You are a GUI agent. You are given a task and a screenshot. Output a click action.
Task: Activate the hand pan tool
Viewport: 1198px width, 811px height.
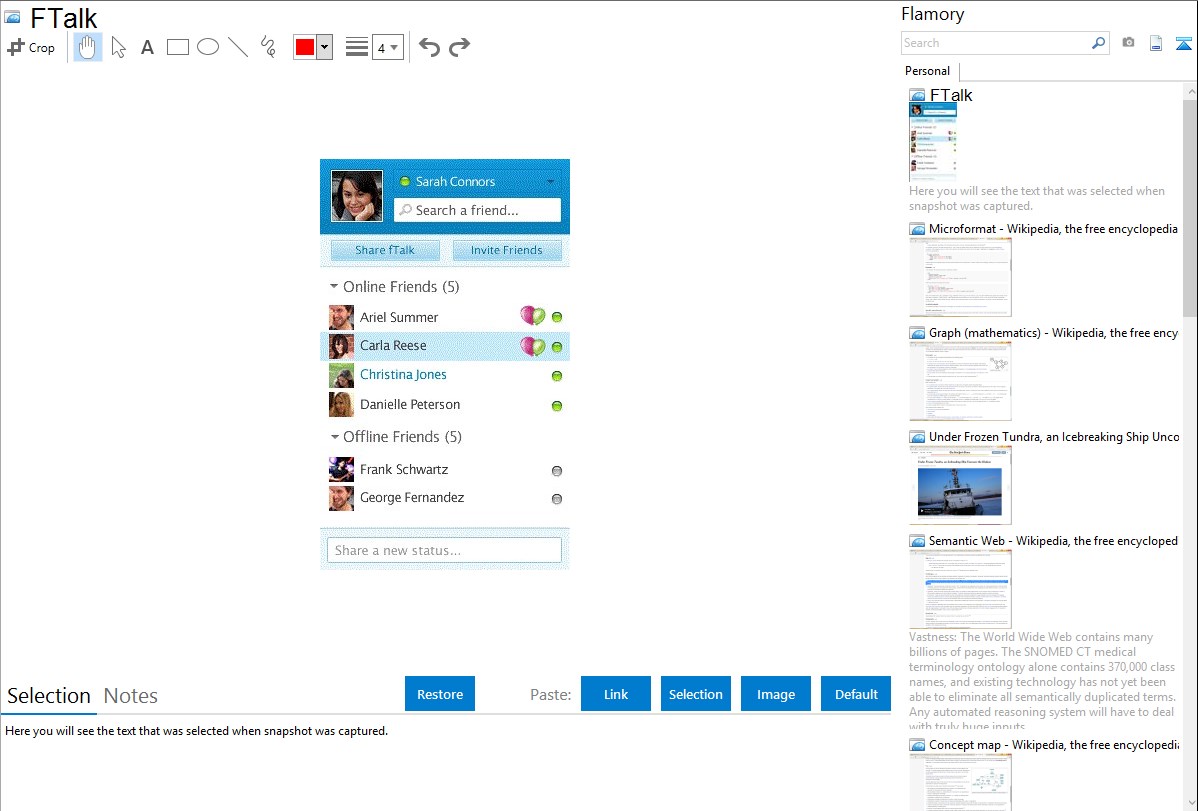pos(87,47)
